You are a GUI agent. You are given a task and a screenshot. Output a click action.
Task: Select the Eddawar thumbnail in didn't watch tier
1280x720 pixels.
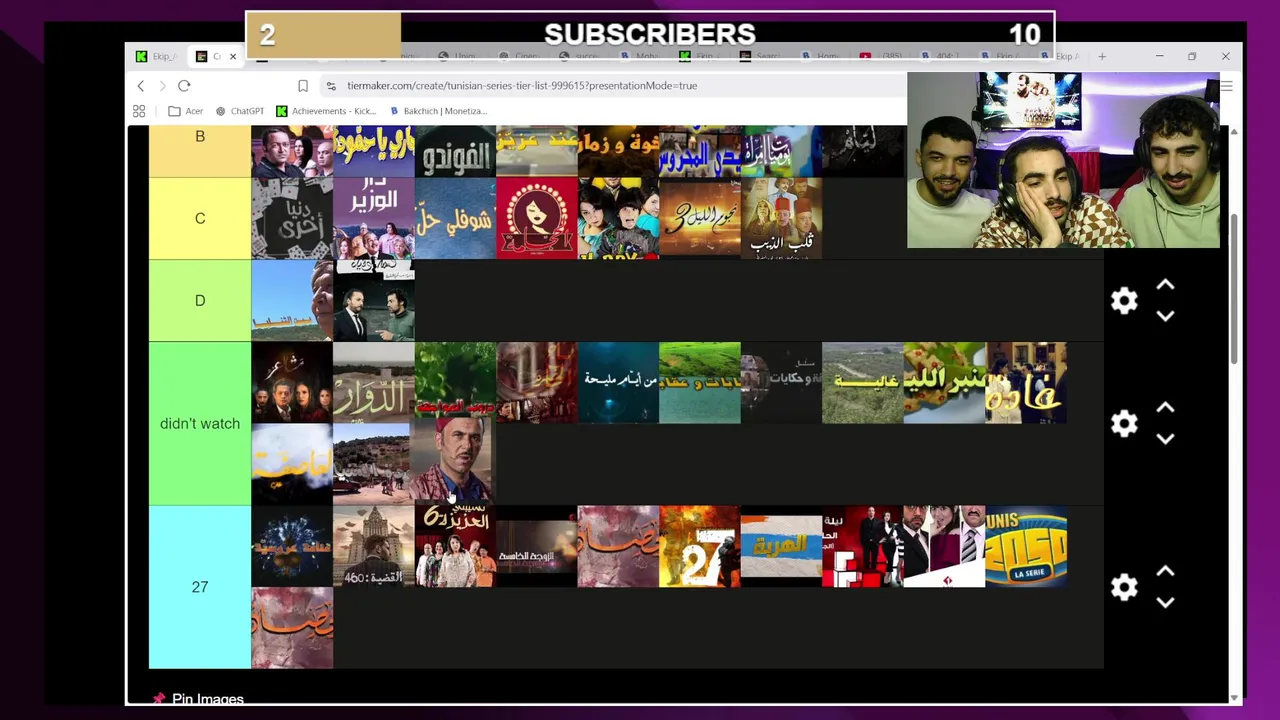[373, 383]
